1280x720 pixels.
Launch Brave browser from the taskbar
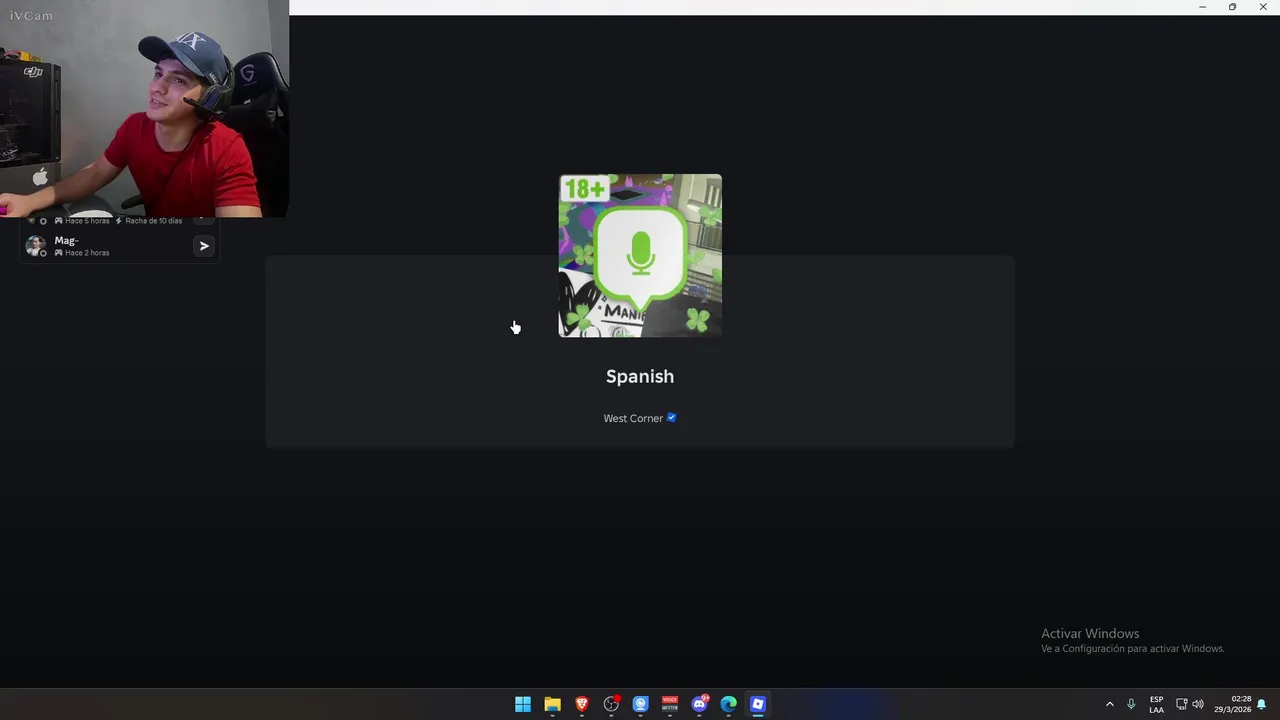tap(582, 704)
